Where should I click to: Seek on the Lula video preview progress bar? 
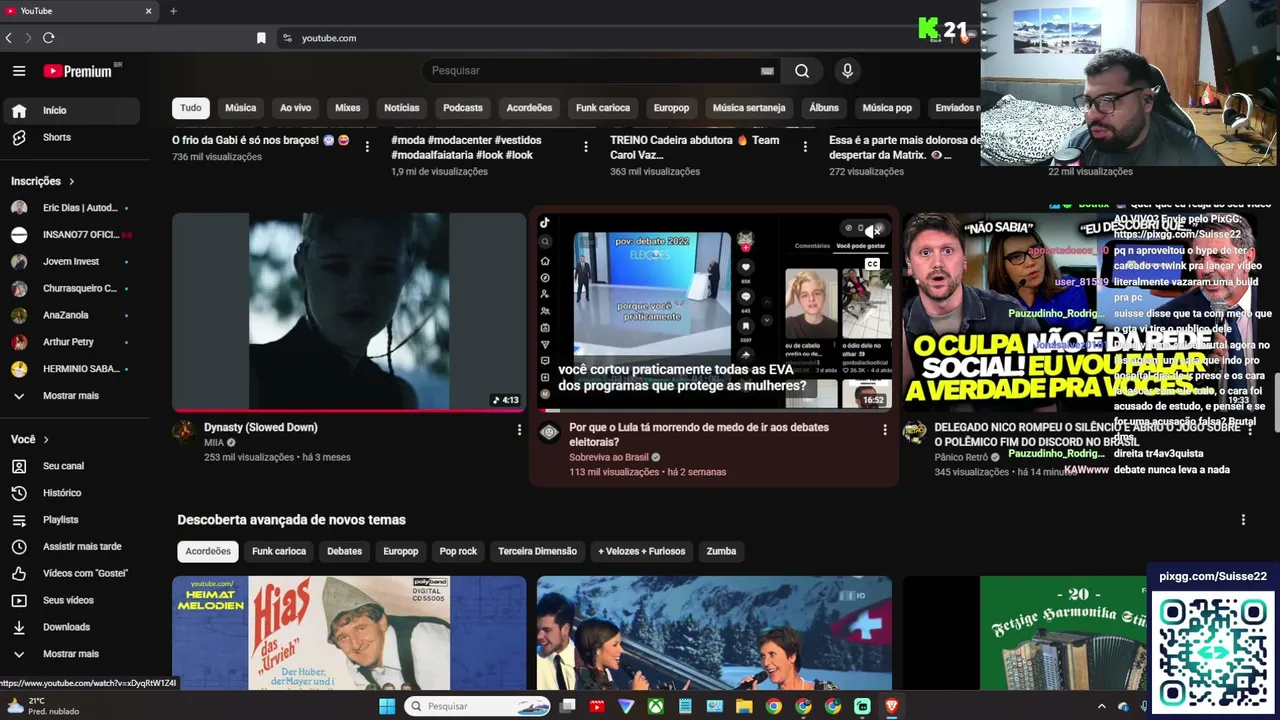pos(714,410)
